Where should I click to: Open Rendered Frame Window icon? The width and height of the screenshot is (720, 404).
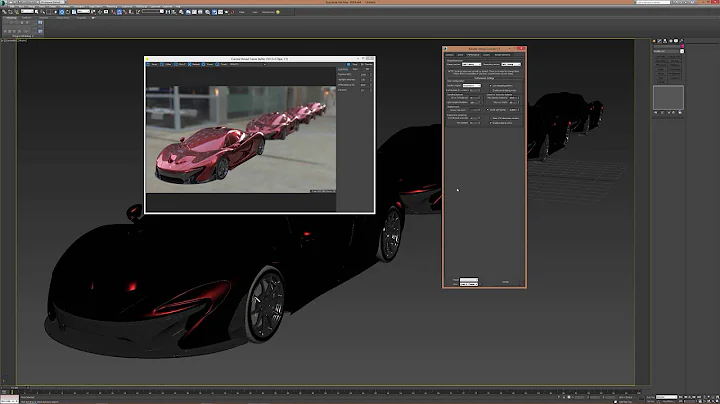[x=220, y=12]
